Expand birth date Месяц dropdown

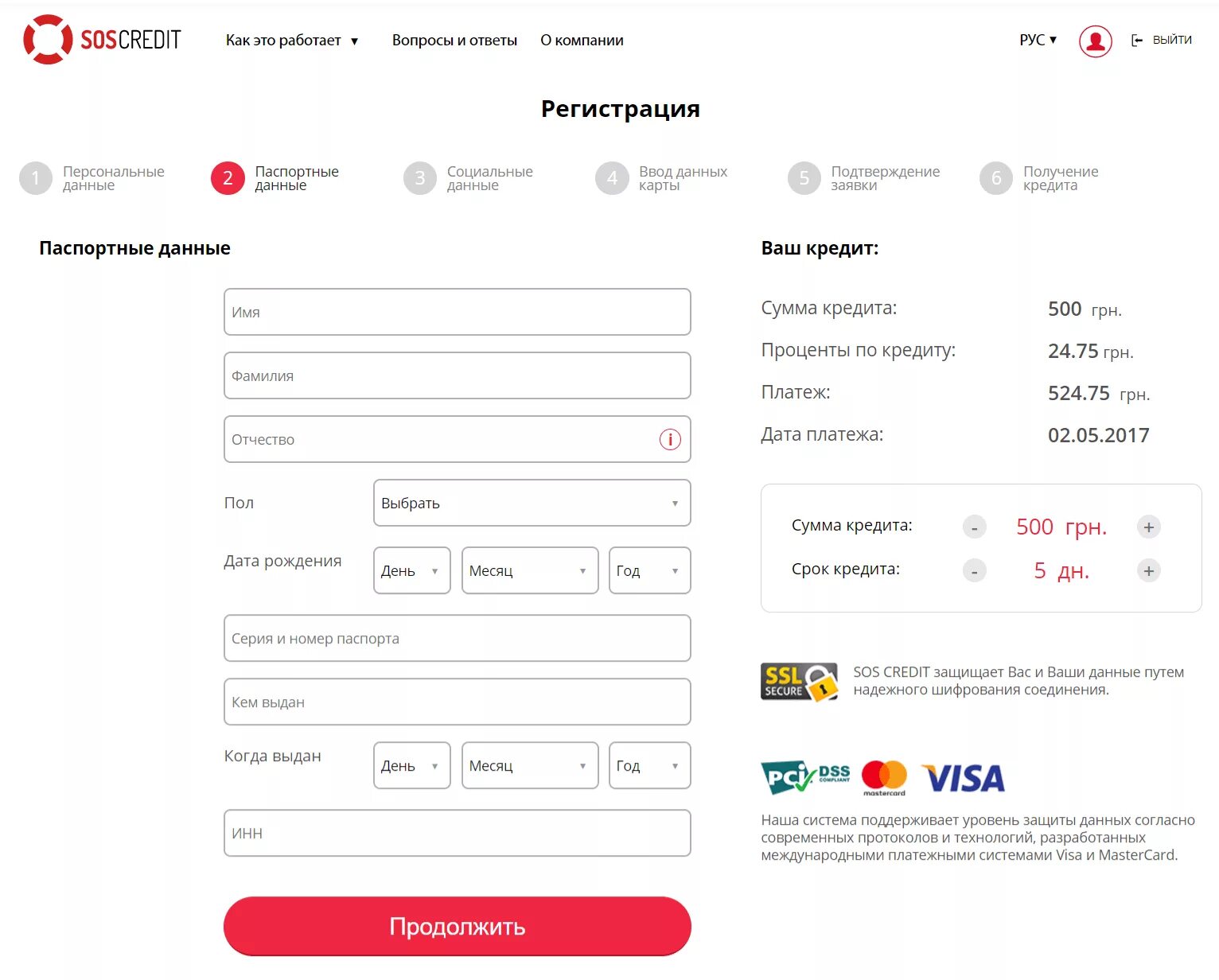[x=529, y=570]
